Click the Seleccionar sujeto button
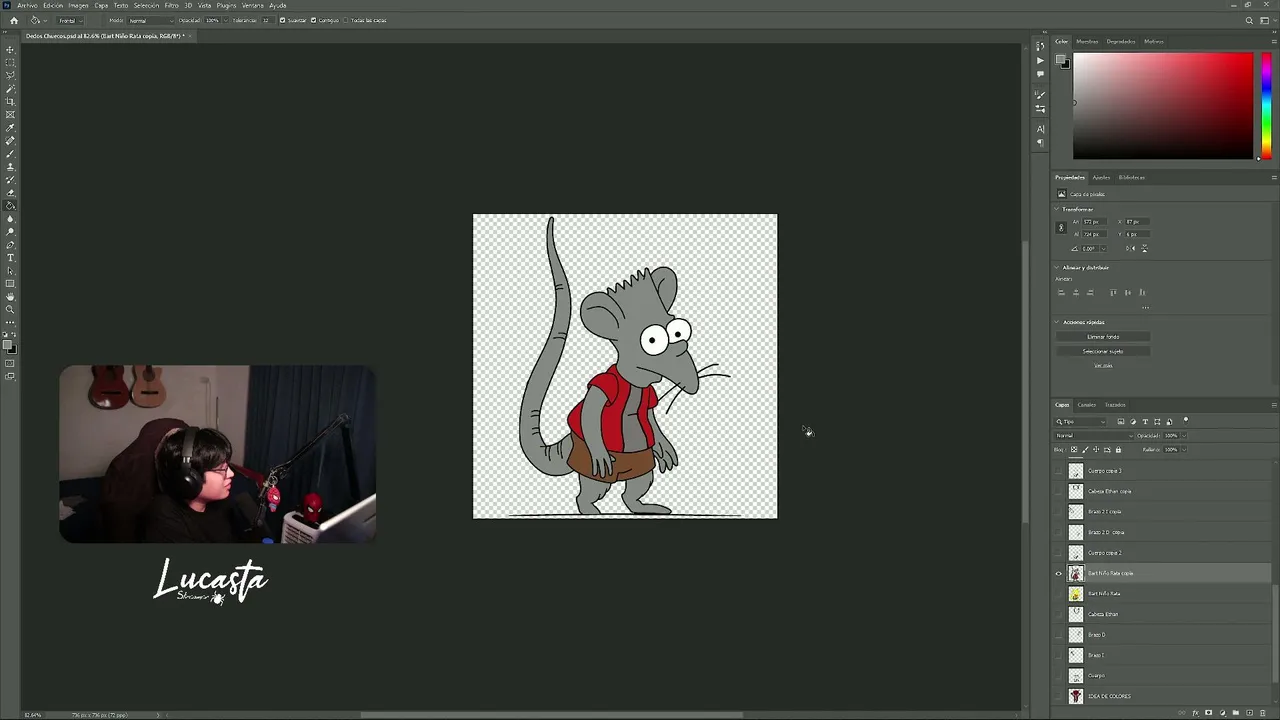The width and height of the screenshot is (1280, 720). click(1103, 351)
